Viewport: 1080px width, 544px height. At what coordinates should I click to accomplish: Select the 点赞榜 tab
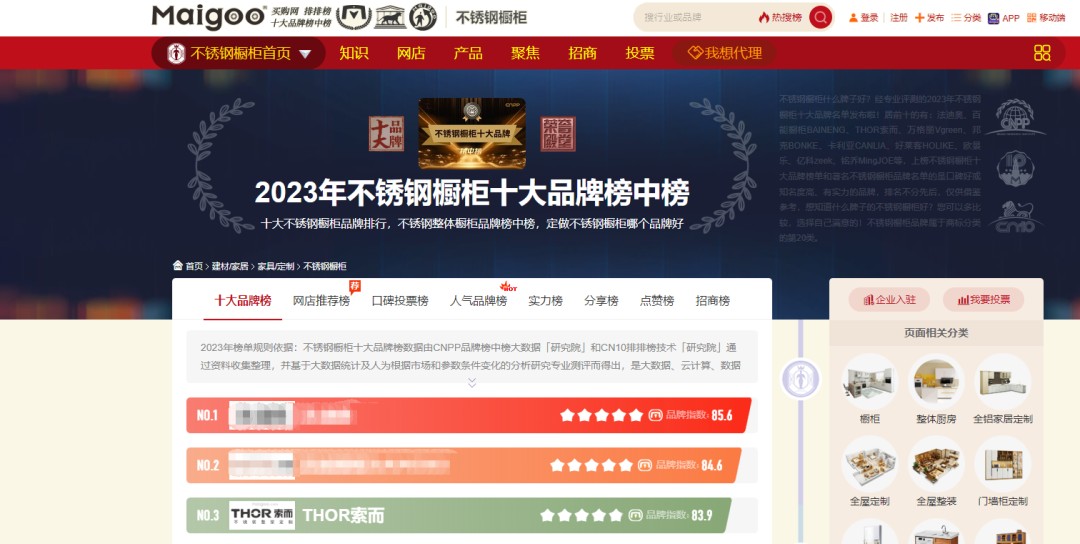[657, 301]
